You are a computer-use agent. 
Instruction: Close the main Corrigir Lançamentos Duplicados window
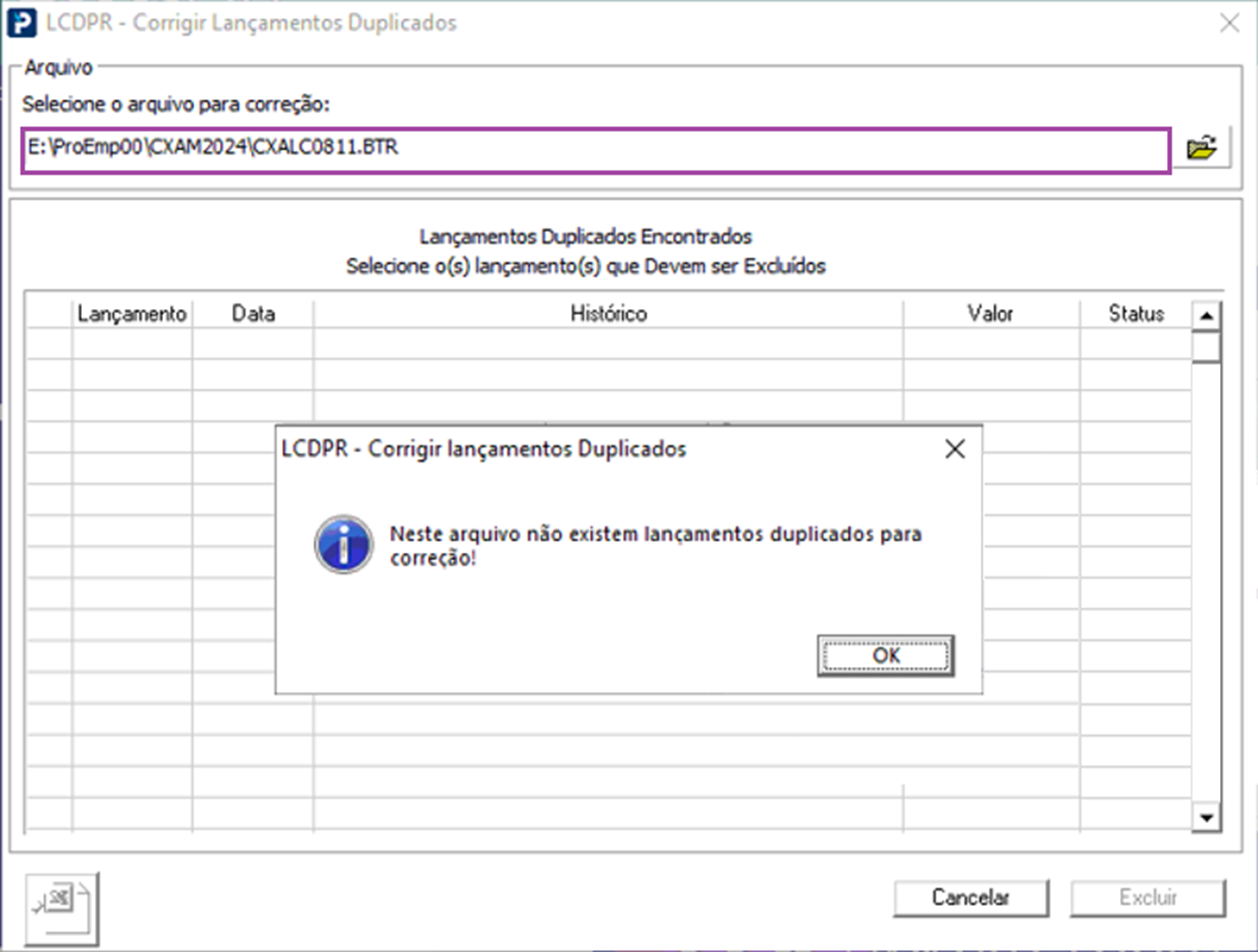click(x=1229, y=23)
